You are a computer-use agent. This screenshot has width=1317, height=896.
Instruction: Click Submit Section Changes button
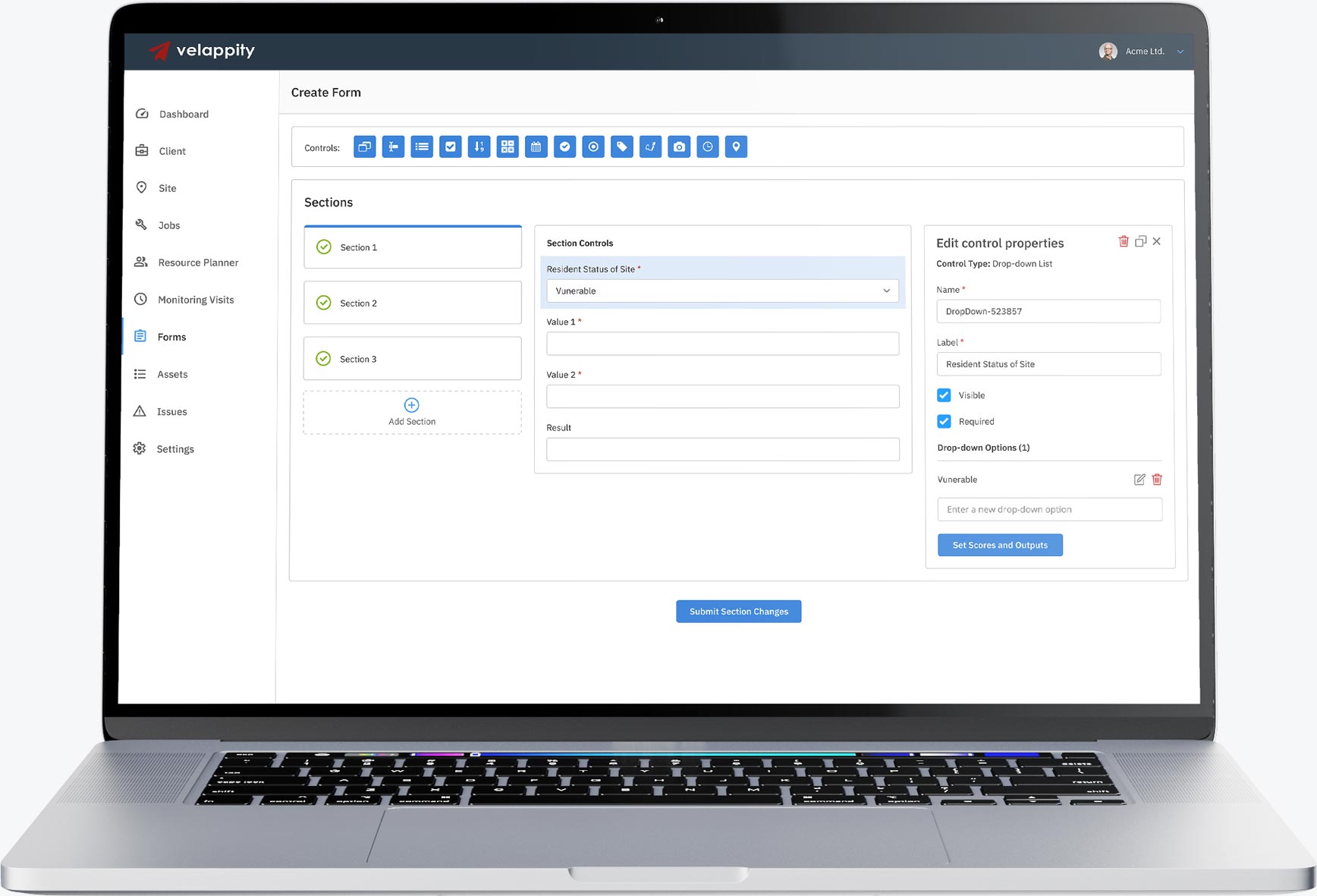click(x=738, y=611)
